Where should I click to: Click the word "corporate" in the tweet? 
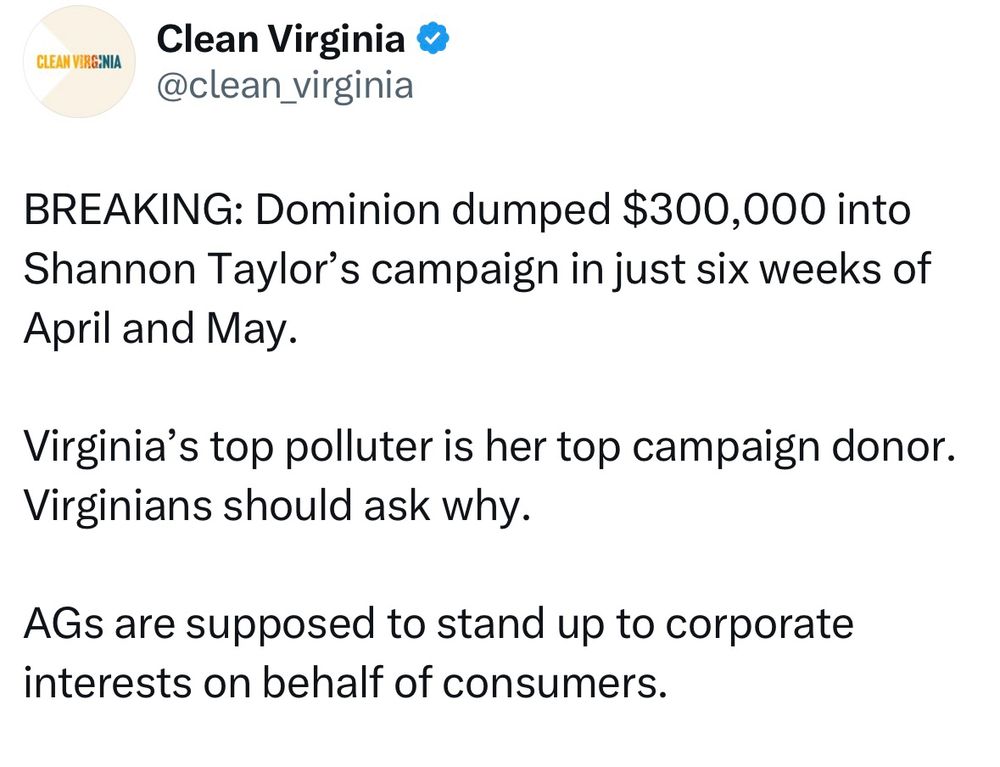[x=758, y=624]
